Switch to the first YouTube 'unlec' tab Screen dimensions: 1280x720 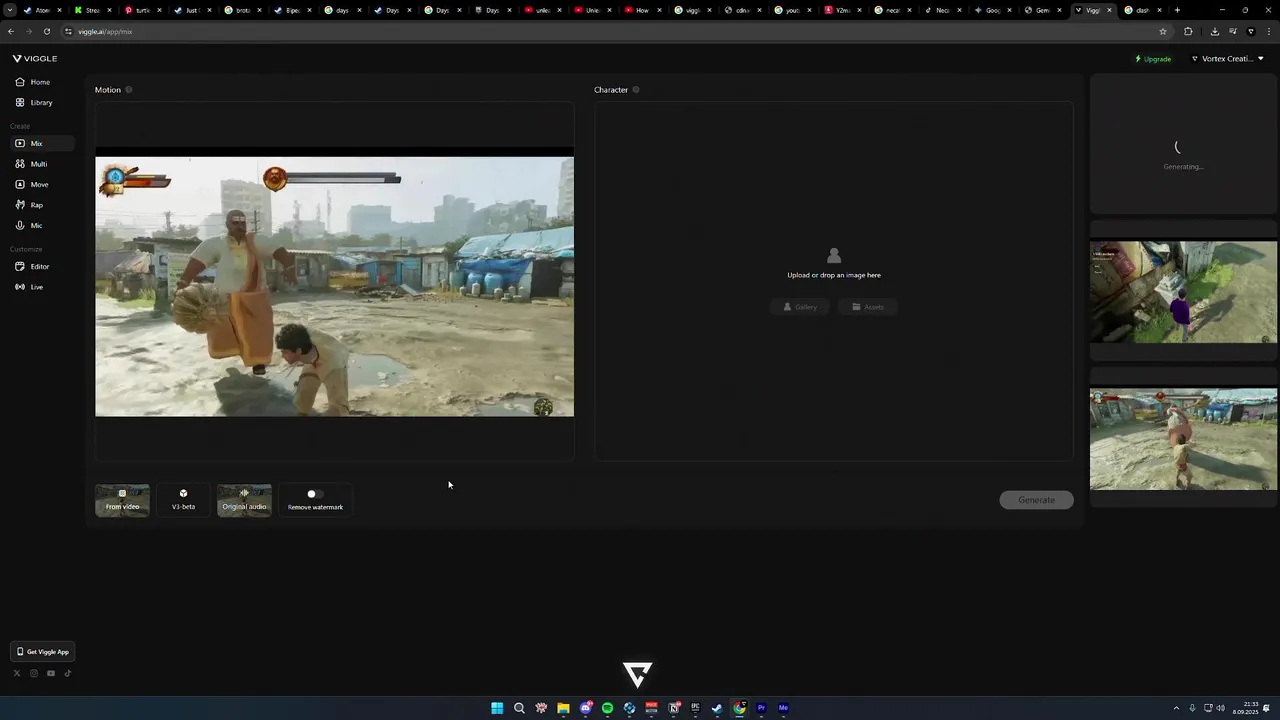544,10
